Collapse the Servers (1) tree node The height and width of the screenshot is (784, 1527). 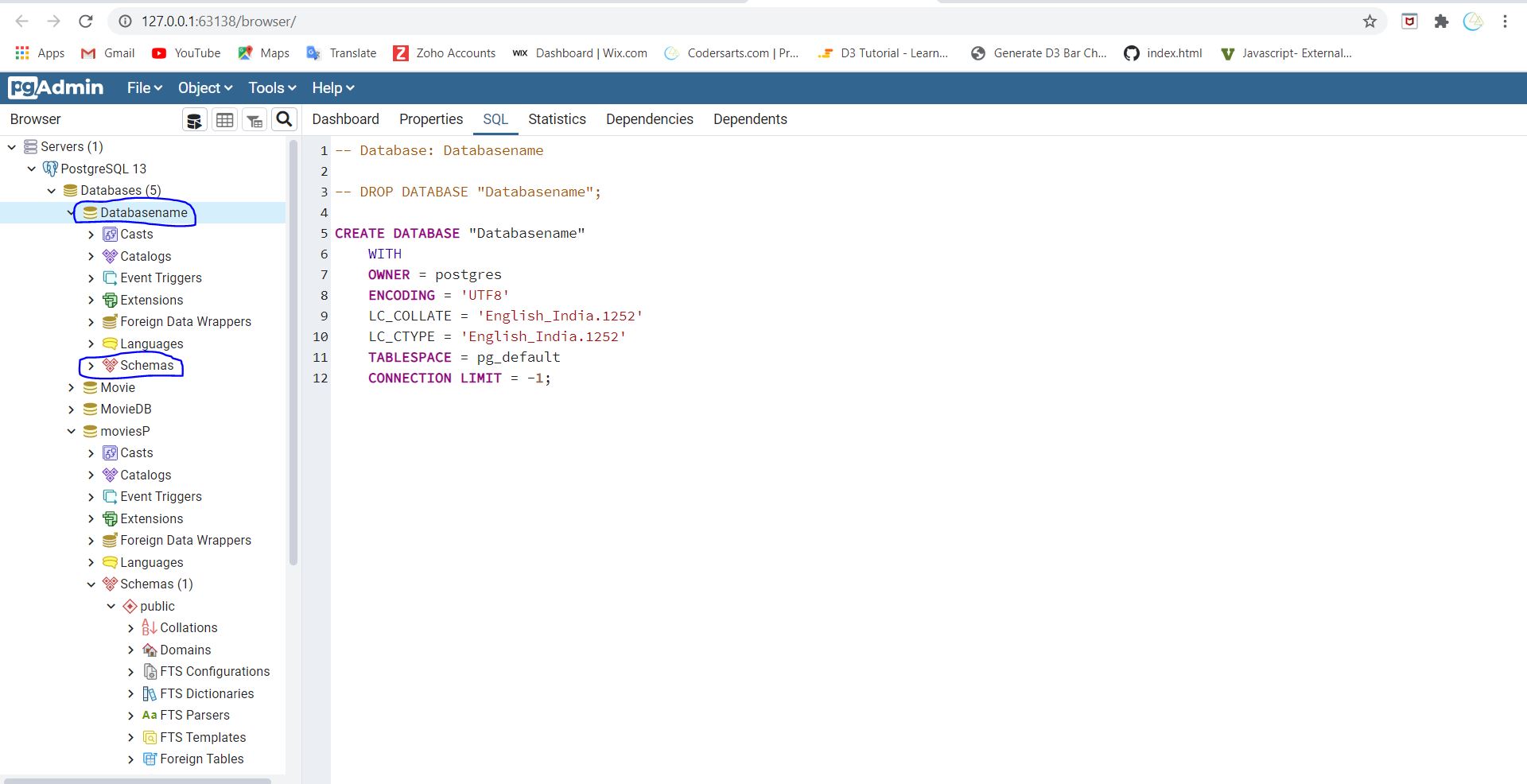point(12,147)
